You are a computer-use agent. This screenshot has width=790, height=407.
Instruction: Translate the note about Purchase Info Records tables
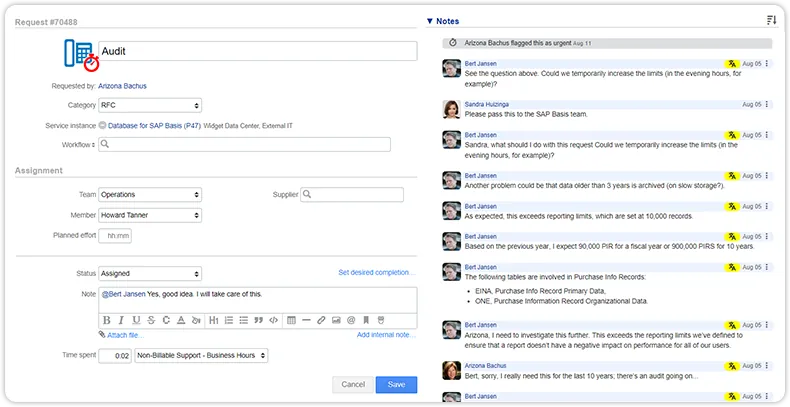732,267
